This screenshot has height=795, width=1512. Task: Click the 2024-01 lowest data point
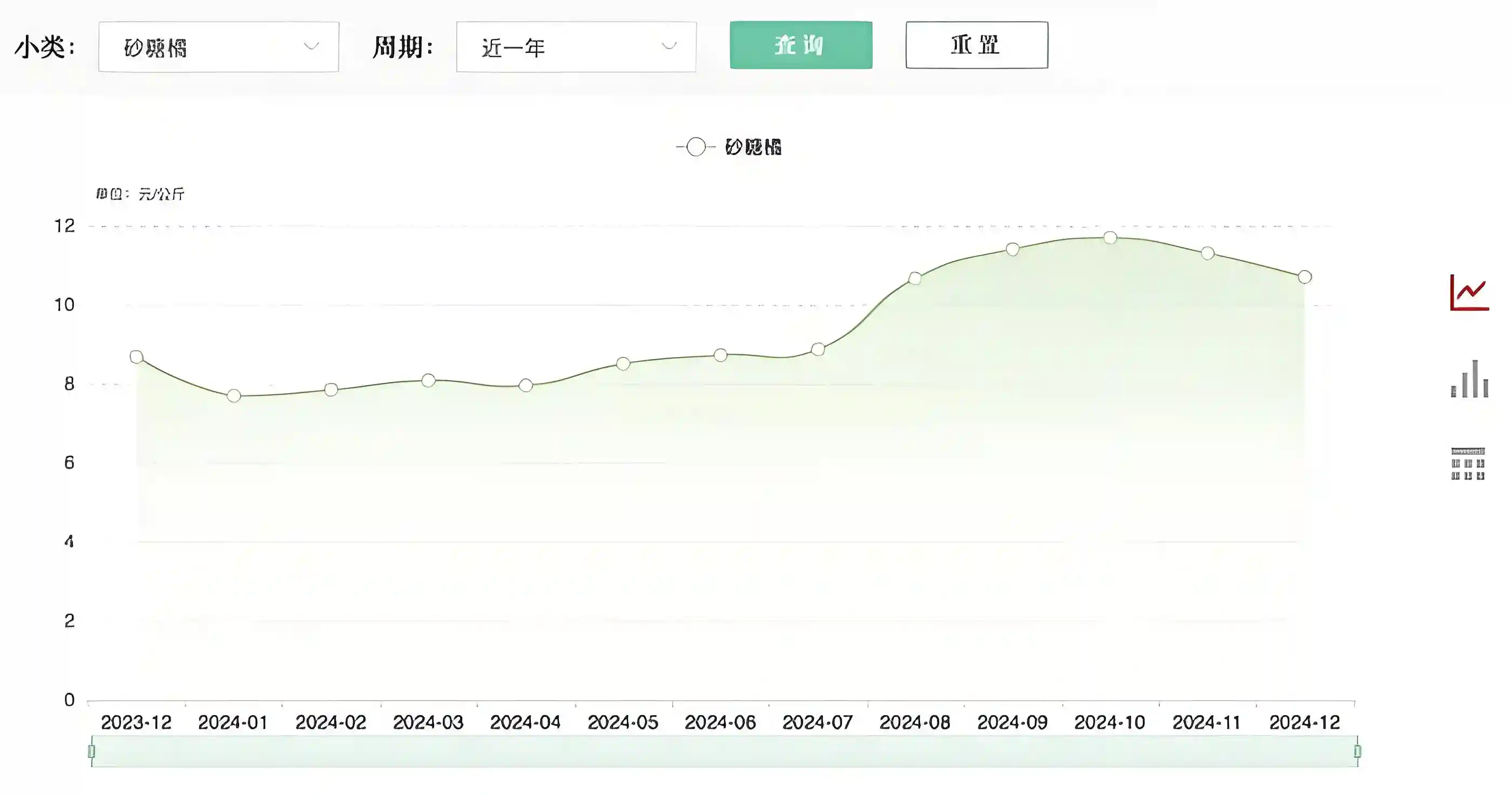[x=234, y=396]
